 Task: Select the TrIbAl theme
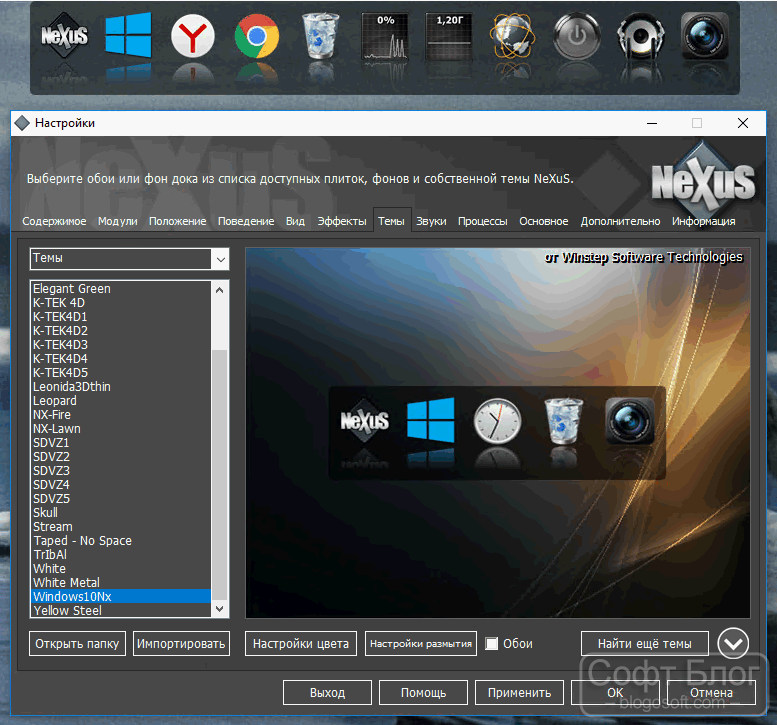click(x=121, y=555)
